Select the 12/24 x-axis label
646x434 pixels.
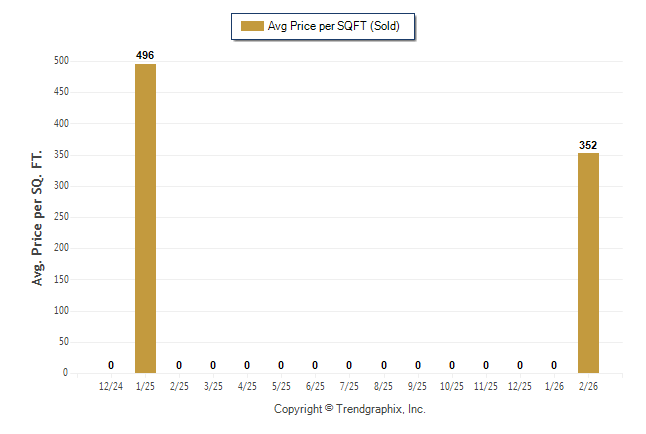(111, 385)
